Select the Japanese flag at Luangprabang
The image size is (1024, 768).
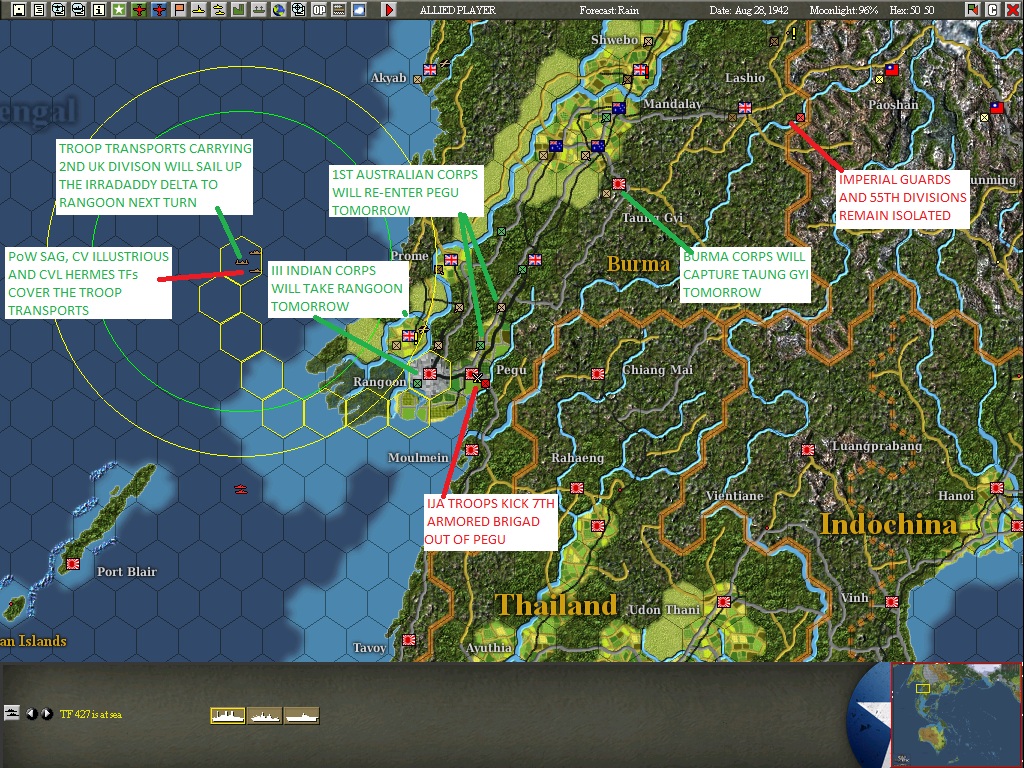[808, 450]
